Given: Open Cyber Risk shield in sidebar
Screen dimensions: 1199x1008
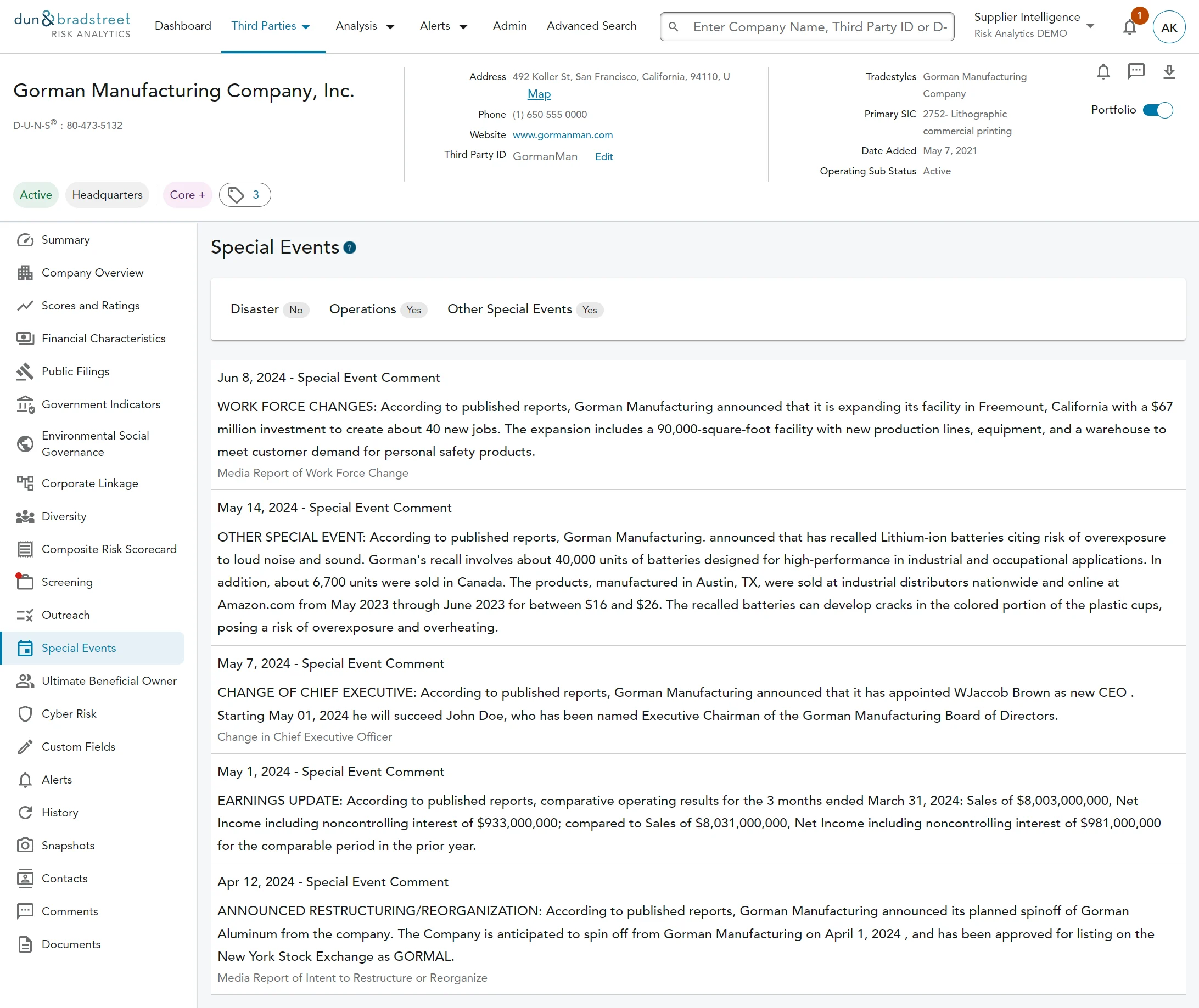Looking at the screenshot, I should coord(25,714).
